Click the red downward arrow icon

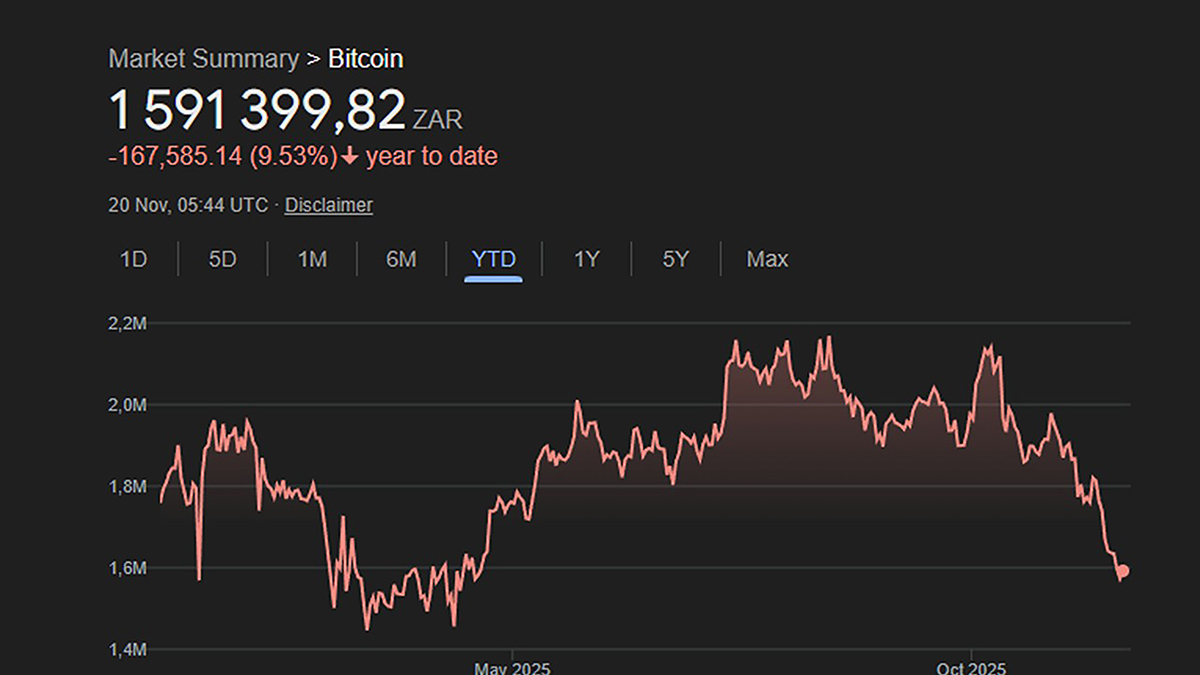348,157
